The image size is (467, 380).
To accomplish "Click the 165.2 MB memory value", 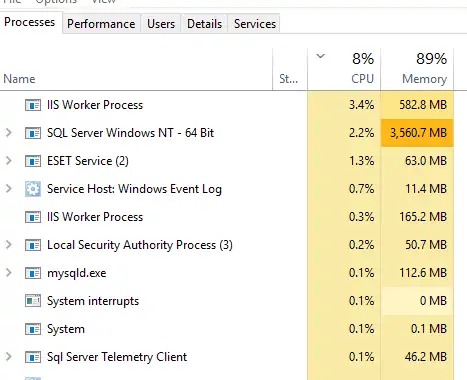I will coord(423,217).
